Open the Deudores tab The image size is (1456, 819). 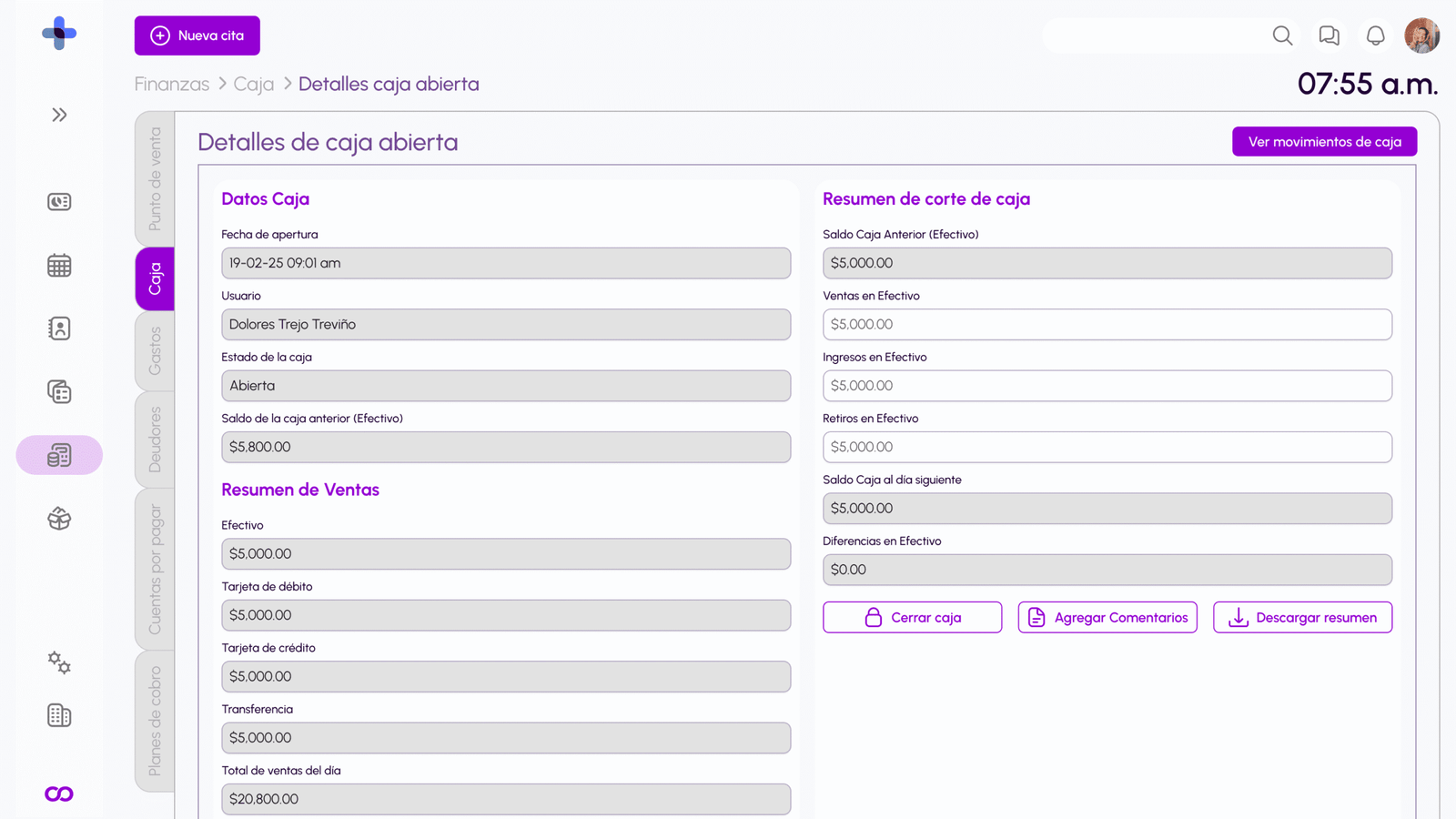[x=155, y=439]
